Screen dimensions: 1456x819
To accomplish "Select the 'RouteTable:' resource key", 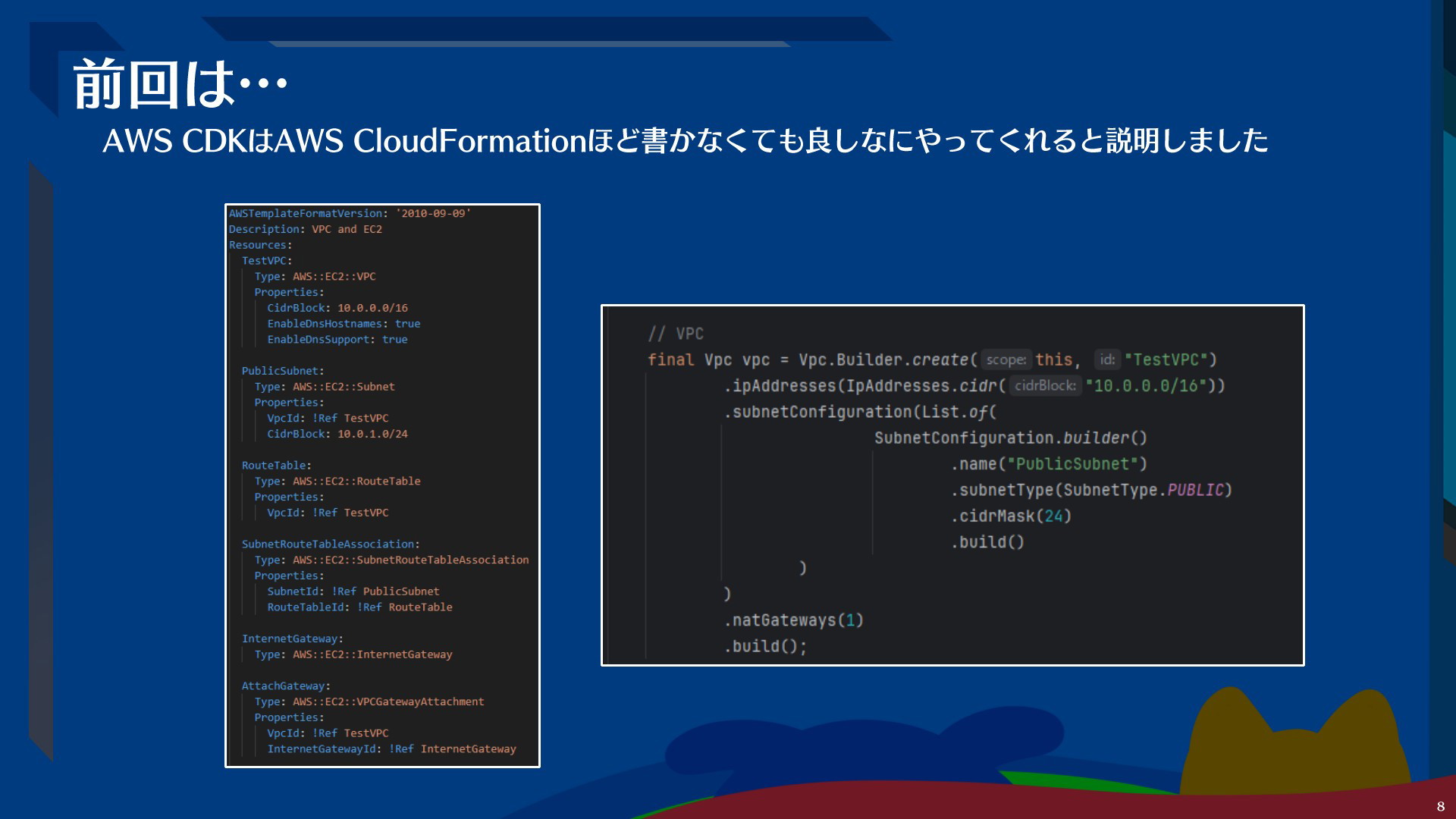I will tap(277, 466).
